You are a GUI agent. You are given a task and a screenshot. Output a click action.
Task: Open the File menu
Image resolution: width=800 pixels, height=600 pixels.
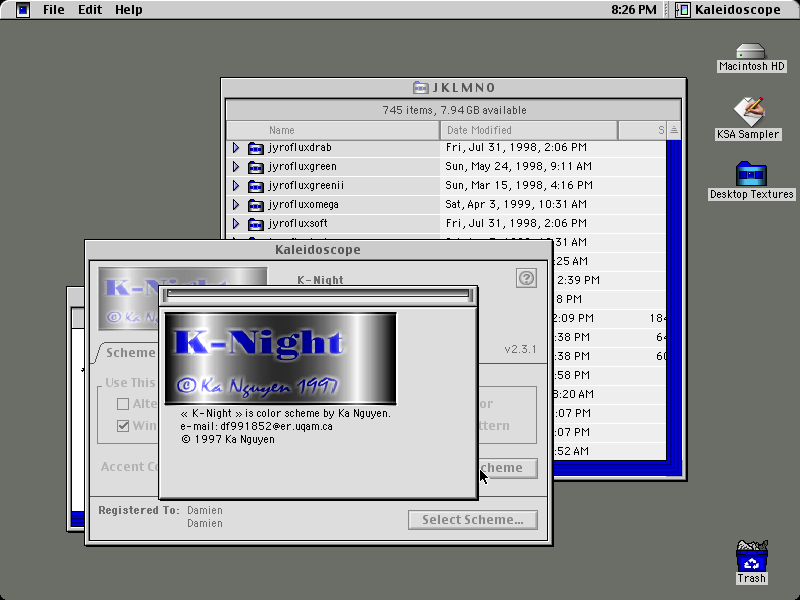[54, 10]
